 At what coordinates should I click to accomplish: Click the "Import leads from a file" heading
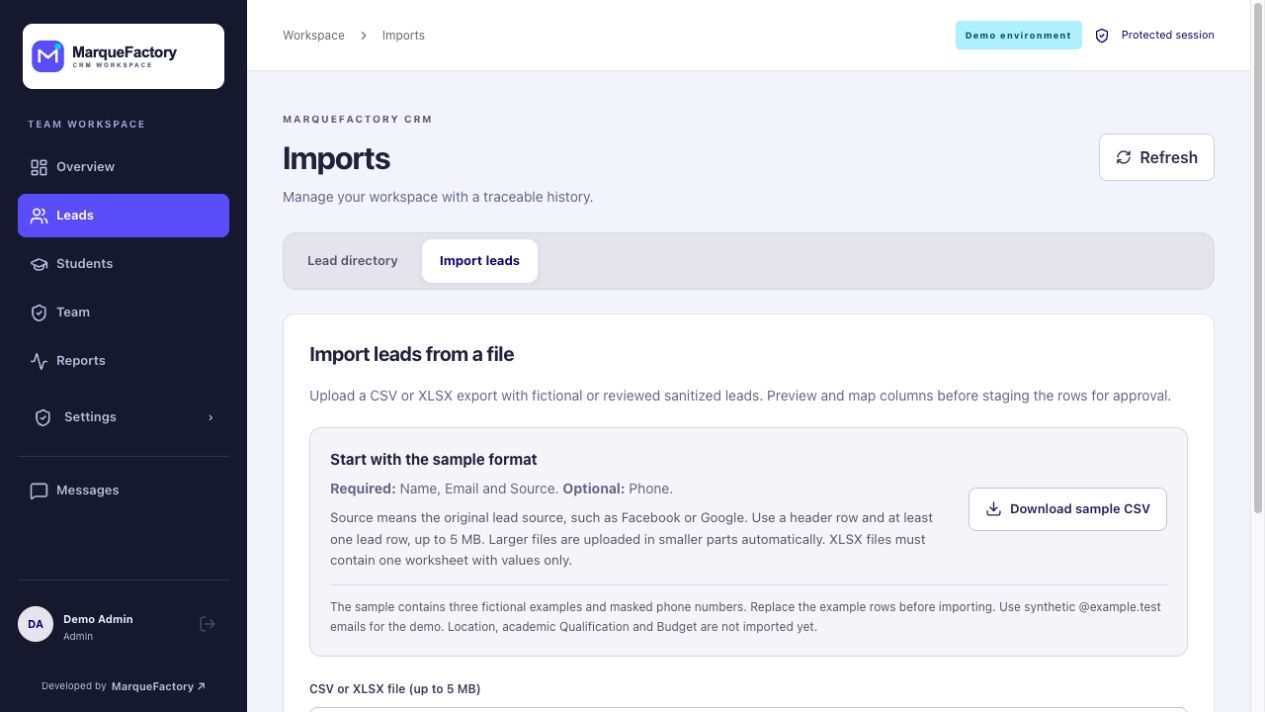pos(412,354)
